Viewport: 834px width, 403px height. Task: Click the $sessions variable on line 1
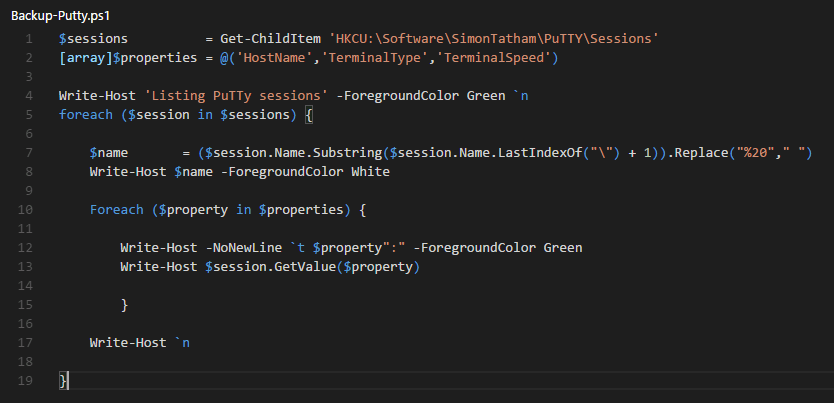pyautogui.click(x=93, y=39)
